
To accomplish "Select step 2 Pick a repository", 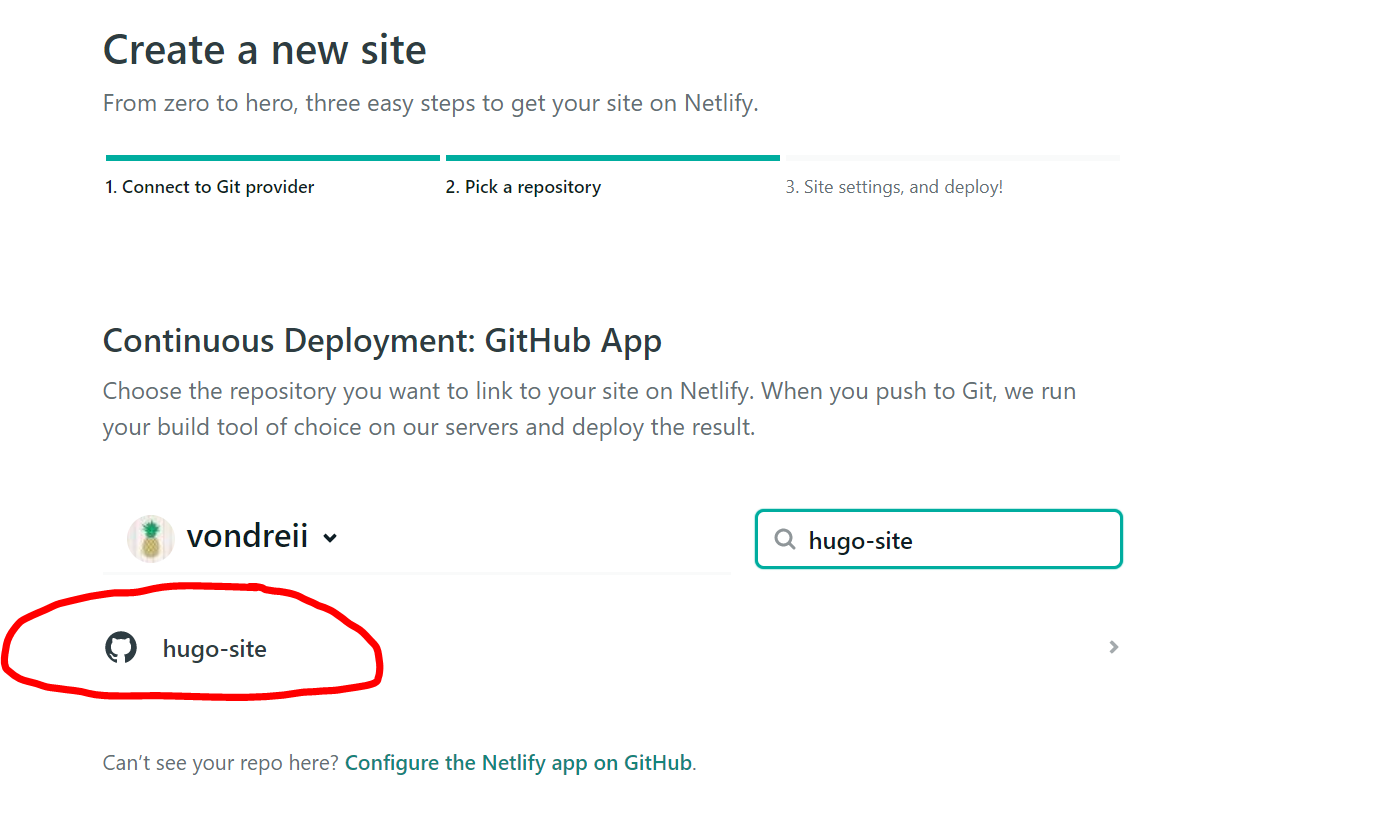I will pyautogui.click(x=523, y=187).
